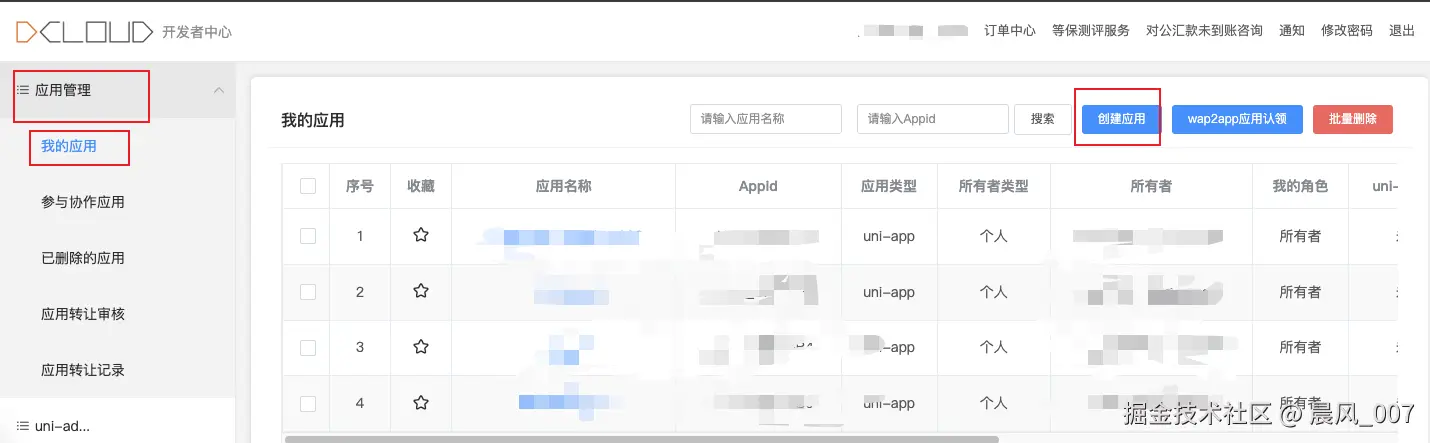1430x443 pixels.
Task: Click the 创建应用 button
Action: coord(1121,119)
